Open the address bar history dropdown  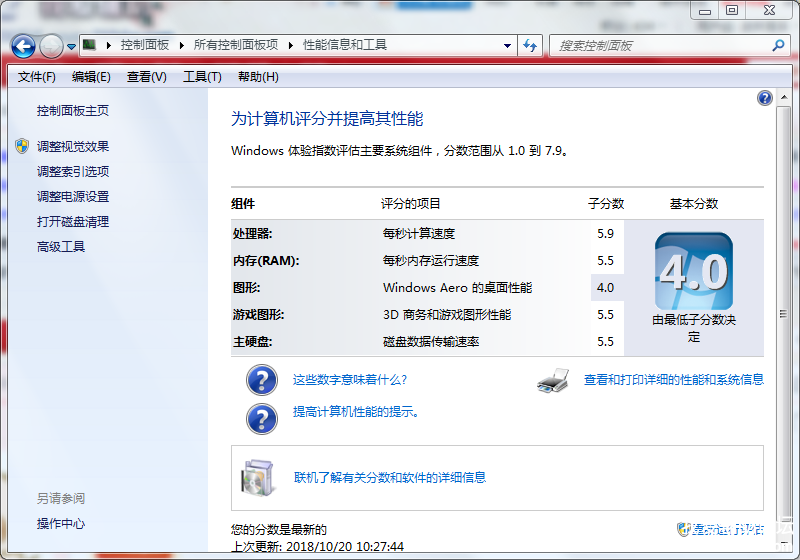click(507, 45)
